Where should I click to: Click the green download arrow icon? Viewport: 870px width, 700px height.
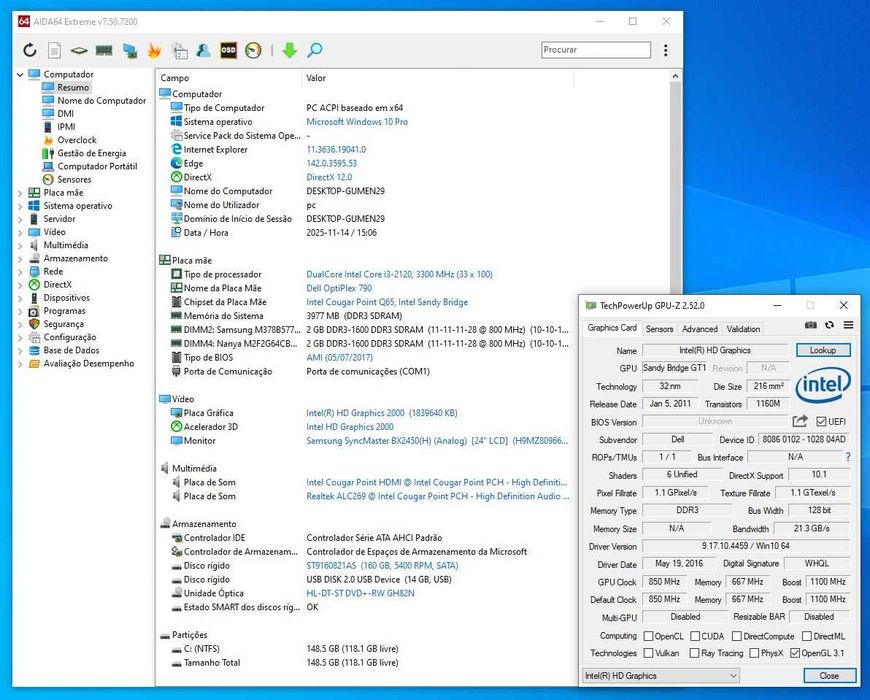[290, 50]
